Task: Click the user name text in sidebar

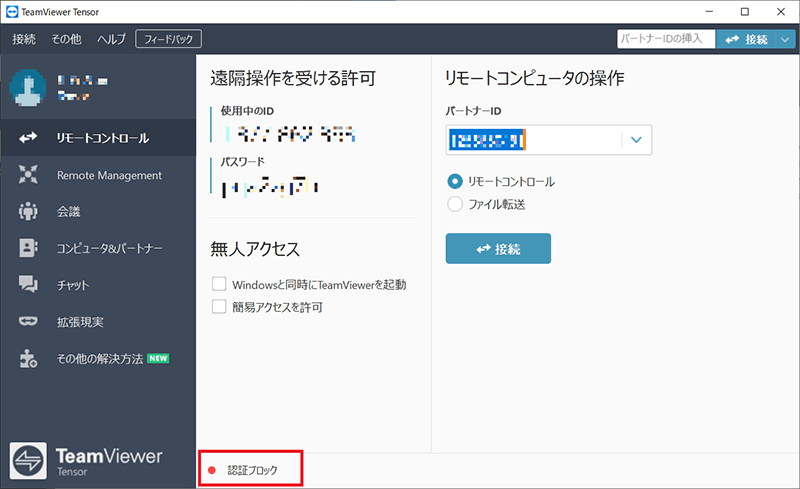Action: 82,81
